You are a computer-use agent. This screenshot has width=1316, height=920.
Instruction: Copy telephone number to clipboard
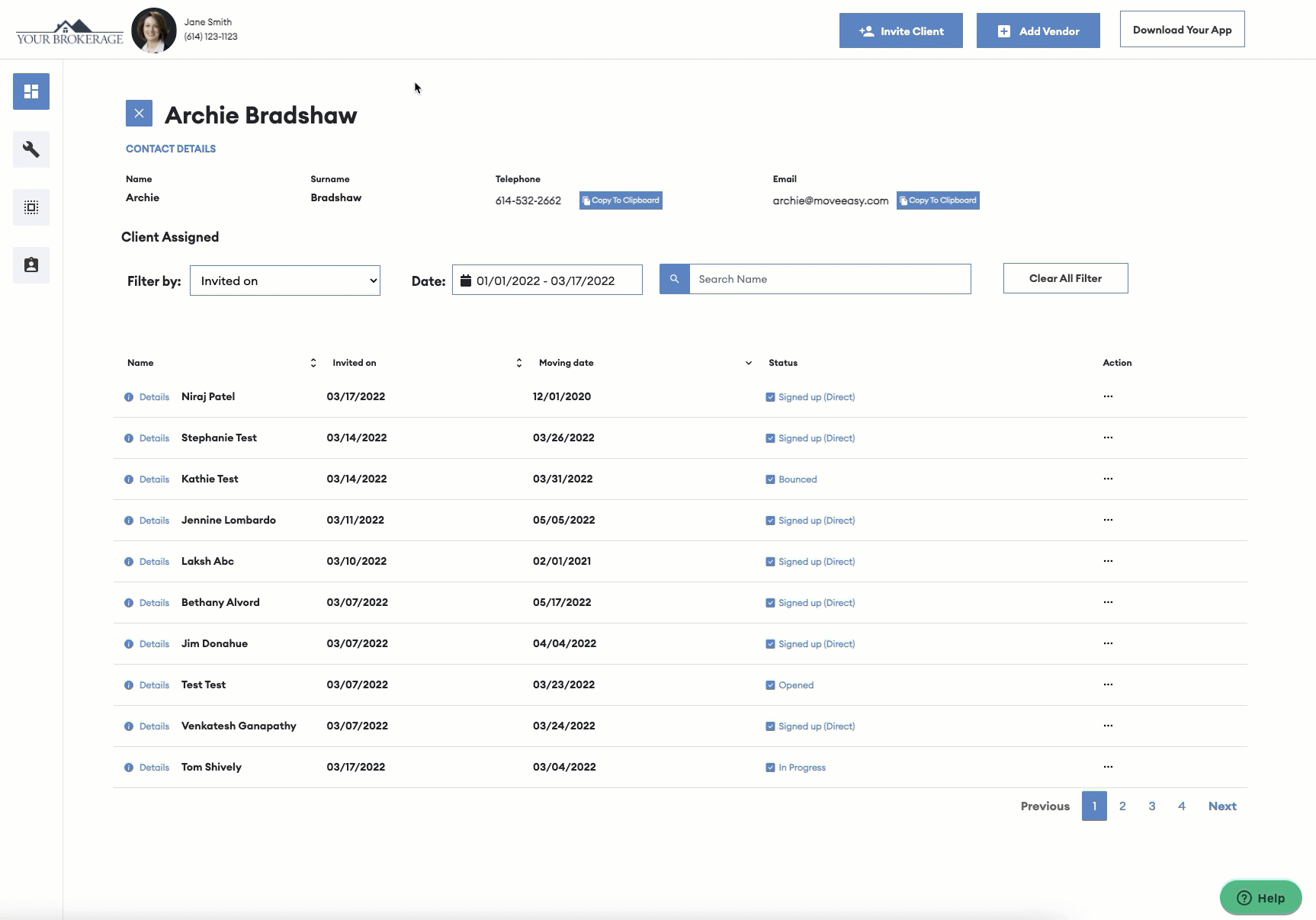tap(621, 200)
